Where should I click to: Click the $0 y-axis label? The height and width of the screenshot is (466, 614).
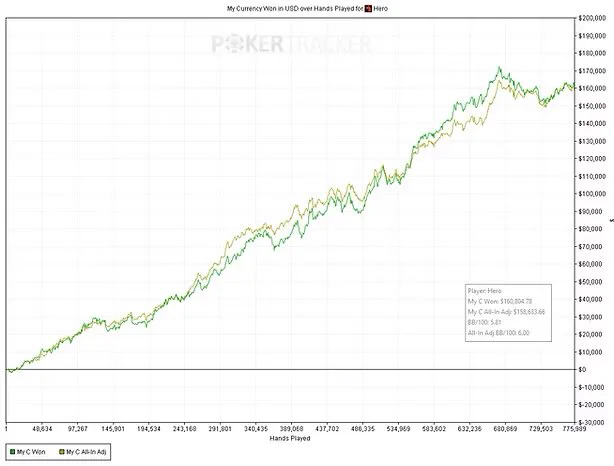point(582,370)
